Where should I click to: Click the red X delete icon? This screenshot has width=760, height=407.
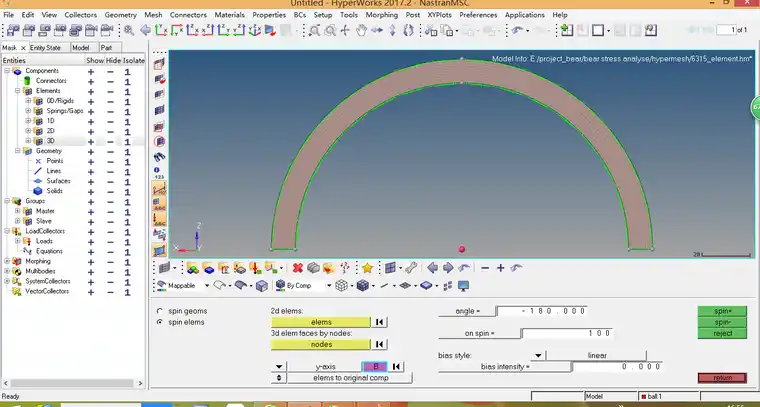coord(298,268)
